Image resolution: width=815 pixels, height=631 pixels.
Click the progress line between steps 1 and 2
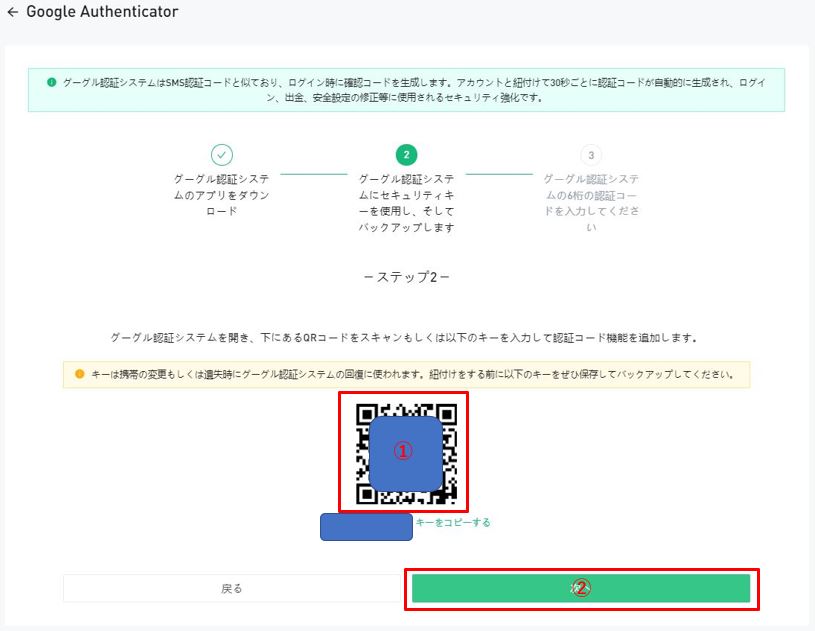(314, 174)
